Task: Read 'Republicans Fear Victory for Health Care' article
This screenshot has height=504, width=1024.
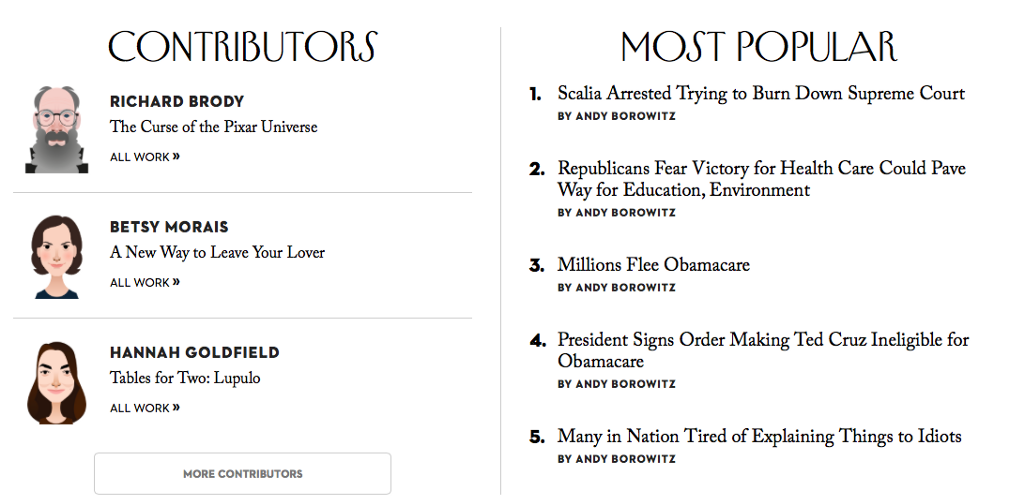Action: click(x=761, y=179)
